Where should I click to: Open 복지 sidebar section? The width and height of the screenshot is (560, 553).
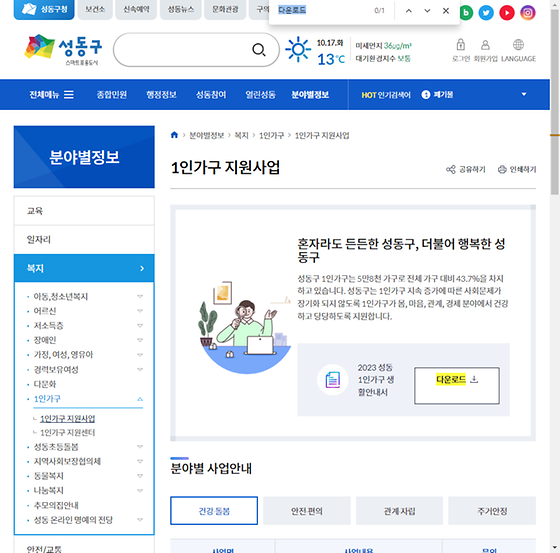point(84,268)
